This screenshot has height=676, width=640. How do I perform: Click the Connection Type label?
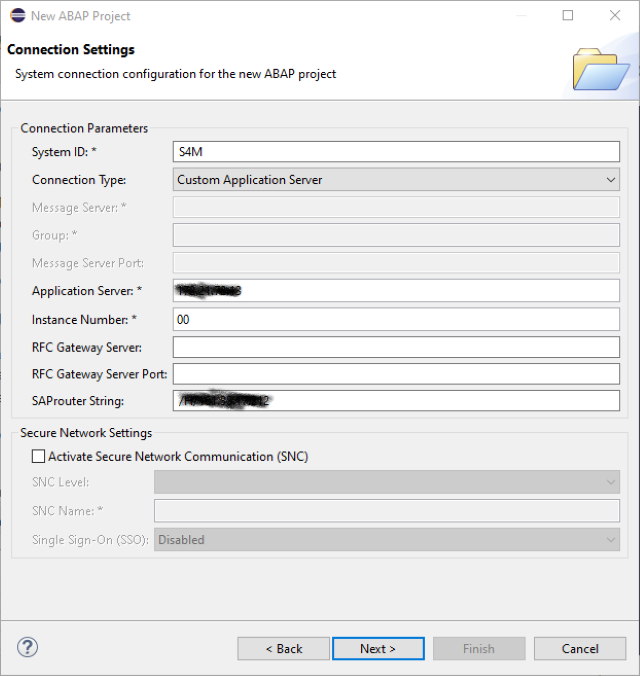point(79,180)
